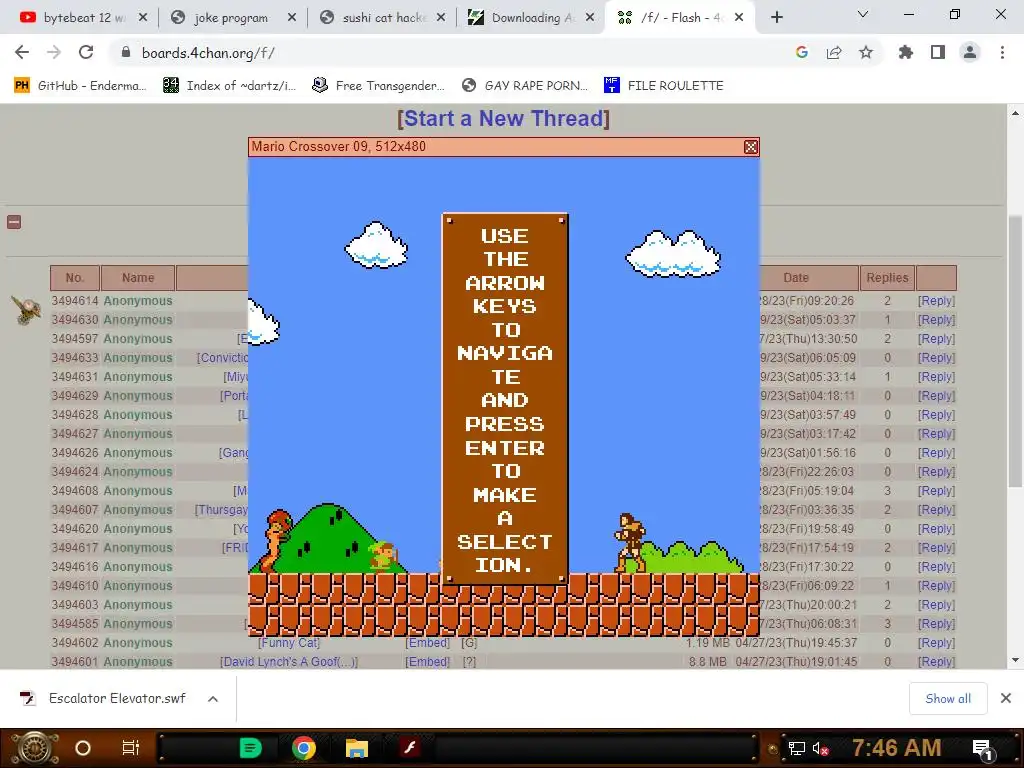
Task: Expand download options chevron for Escalator Elevator.swf
Action: tap(213, 699)
